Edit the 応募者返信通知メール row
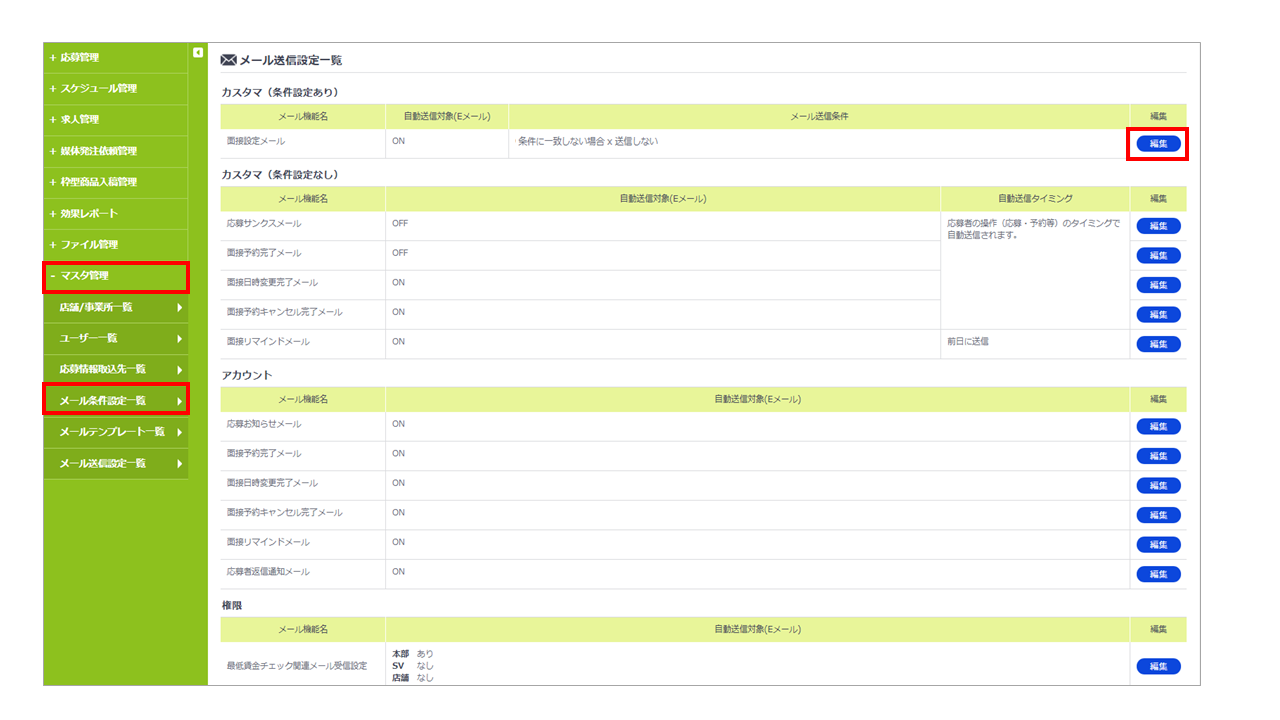This screenshot has width=1280, height=720. tap(1158, 574)
